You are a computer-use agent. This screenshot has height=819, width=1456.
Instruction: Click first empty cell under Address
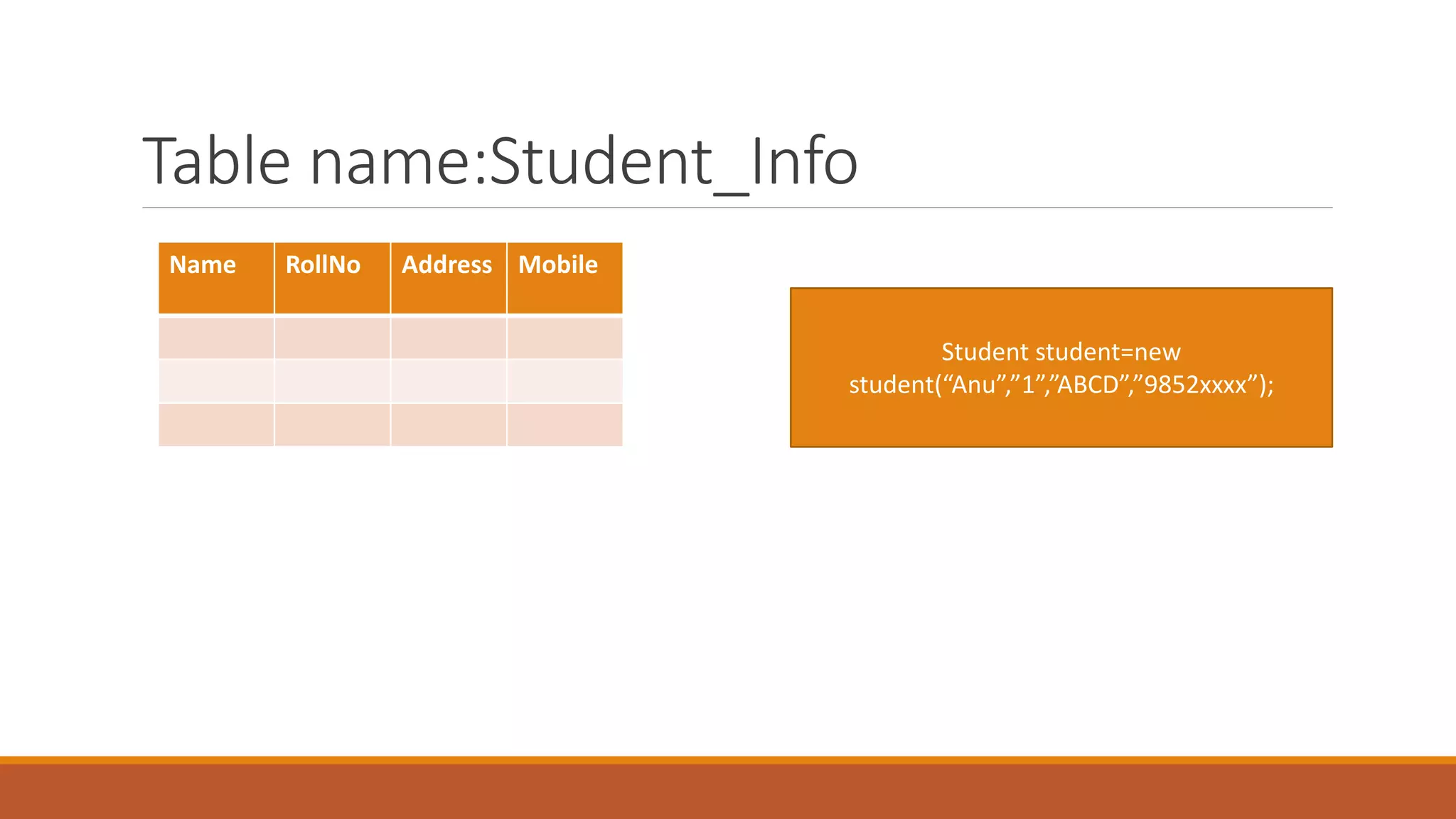[x=448, y=338]
